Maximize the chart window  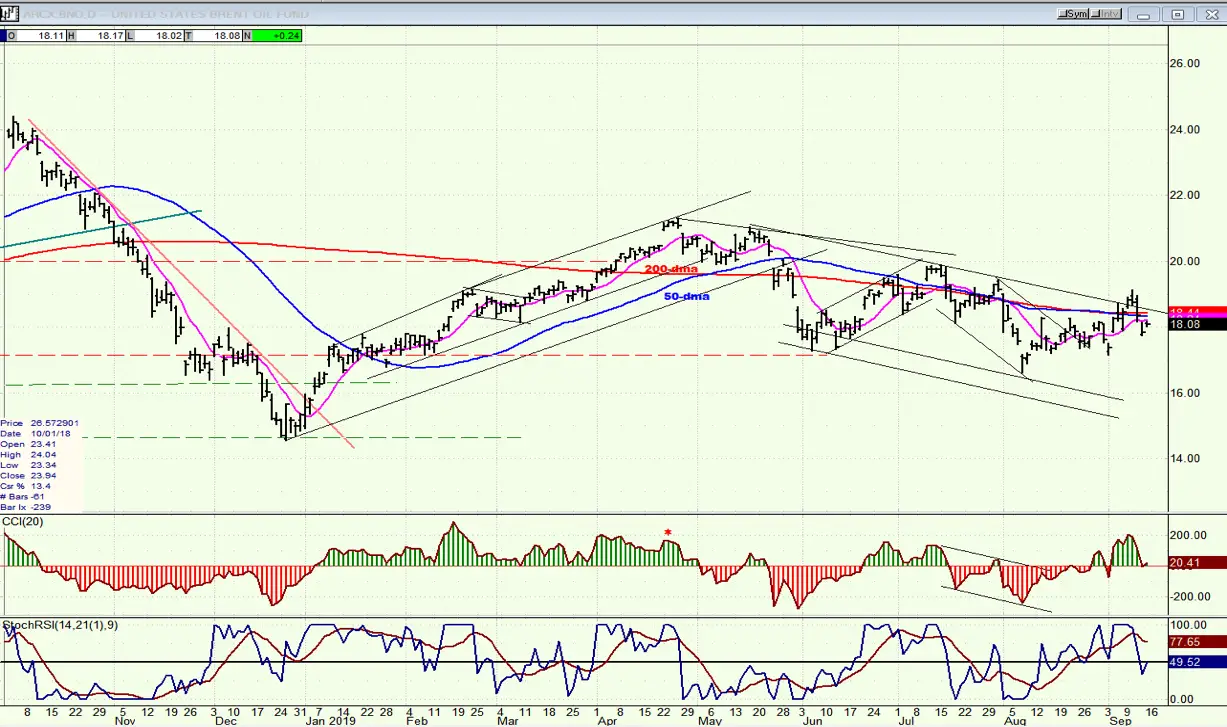point(1178,14)
